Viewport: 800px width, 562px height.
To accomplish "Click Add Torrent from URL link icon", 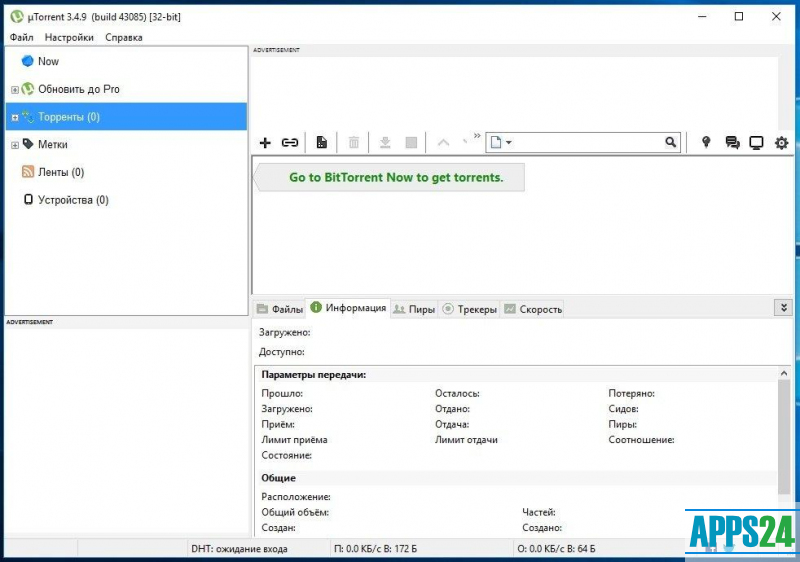I will coord(290,143).
